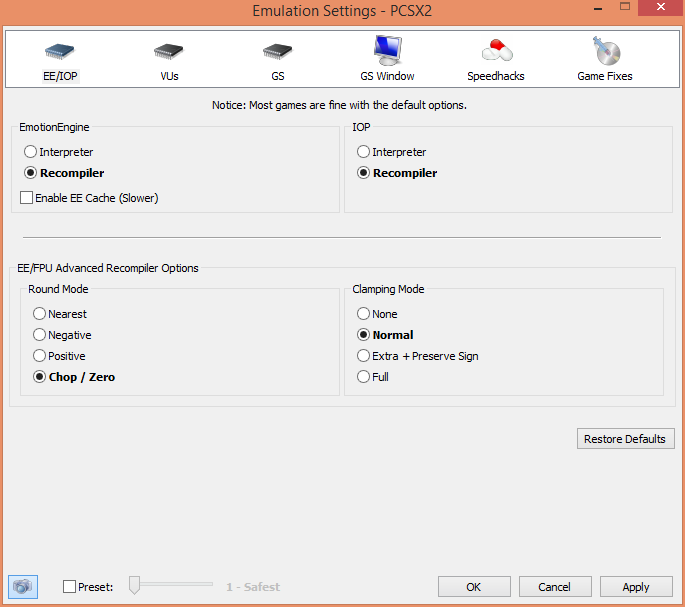Viewport: 685px width, 607px height.
Task: Set Round Mode to Negative
Action: click(62, 335)
